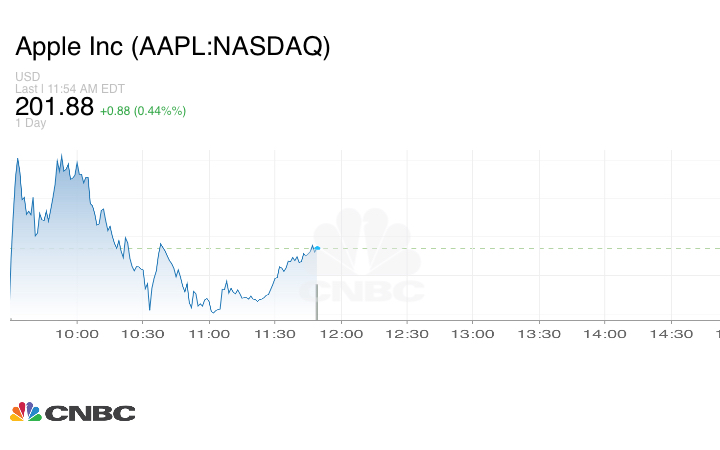The width and height of the screenshot is (720, 450).
Task: Select the 1 Day range label
Action: point(31,123)
